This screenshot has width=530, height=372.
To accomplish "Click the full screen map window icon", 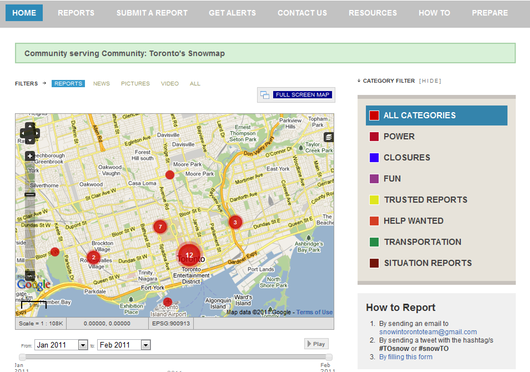I will point(265,95).
